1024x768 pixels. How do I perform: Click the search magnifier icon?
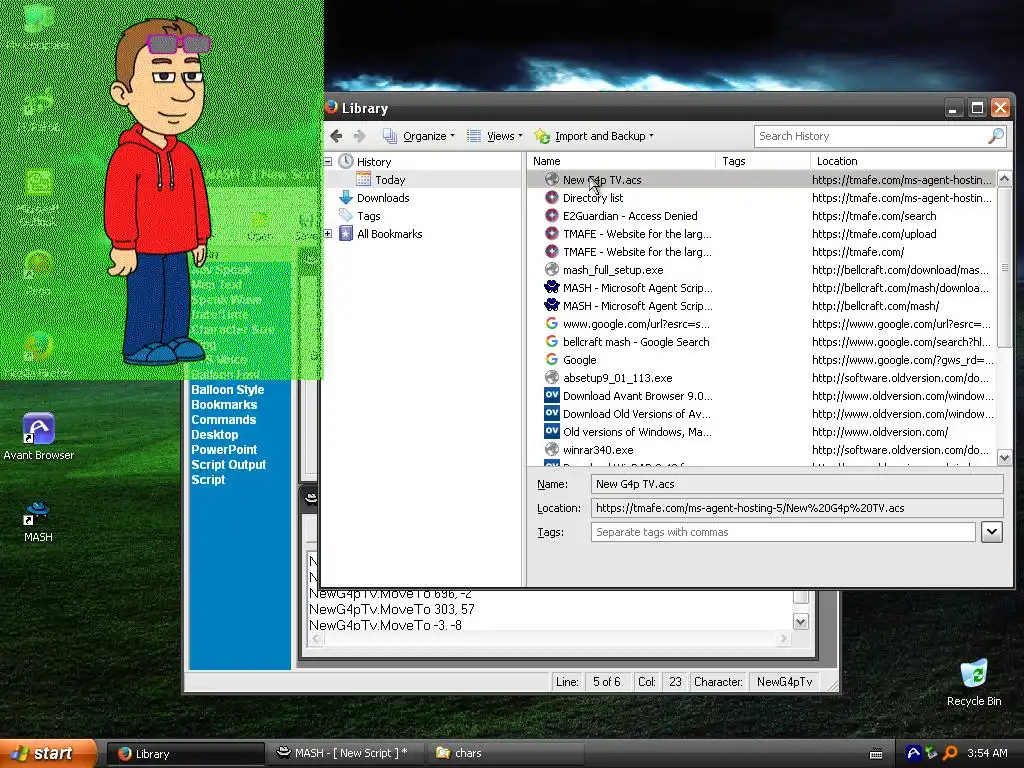(996, 136)
